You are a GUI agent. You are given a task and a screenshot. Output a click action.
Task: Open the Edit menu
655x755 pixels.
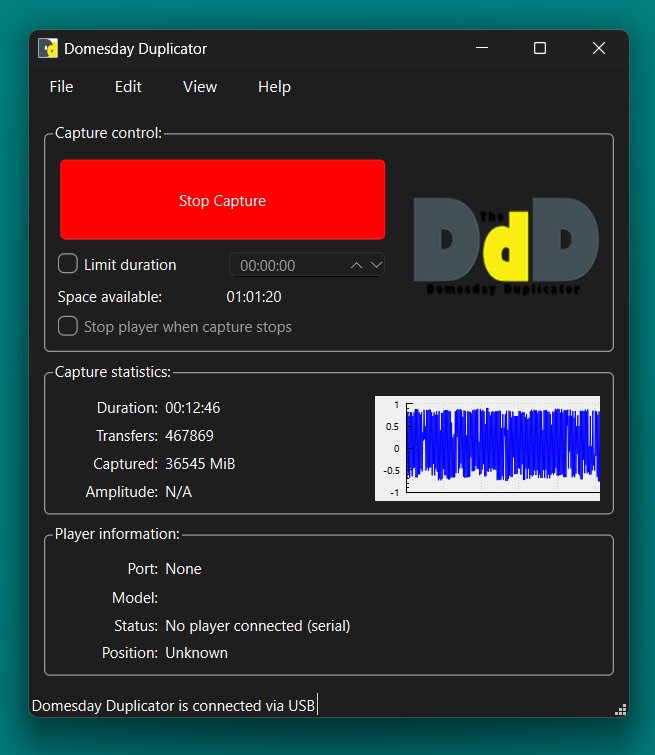[128, 87]
